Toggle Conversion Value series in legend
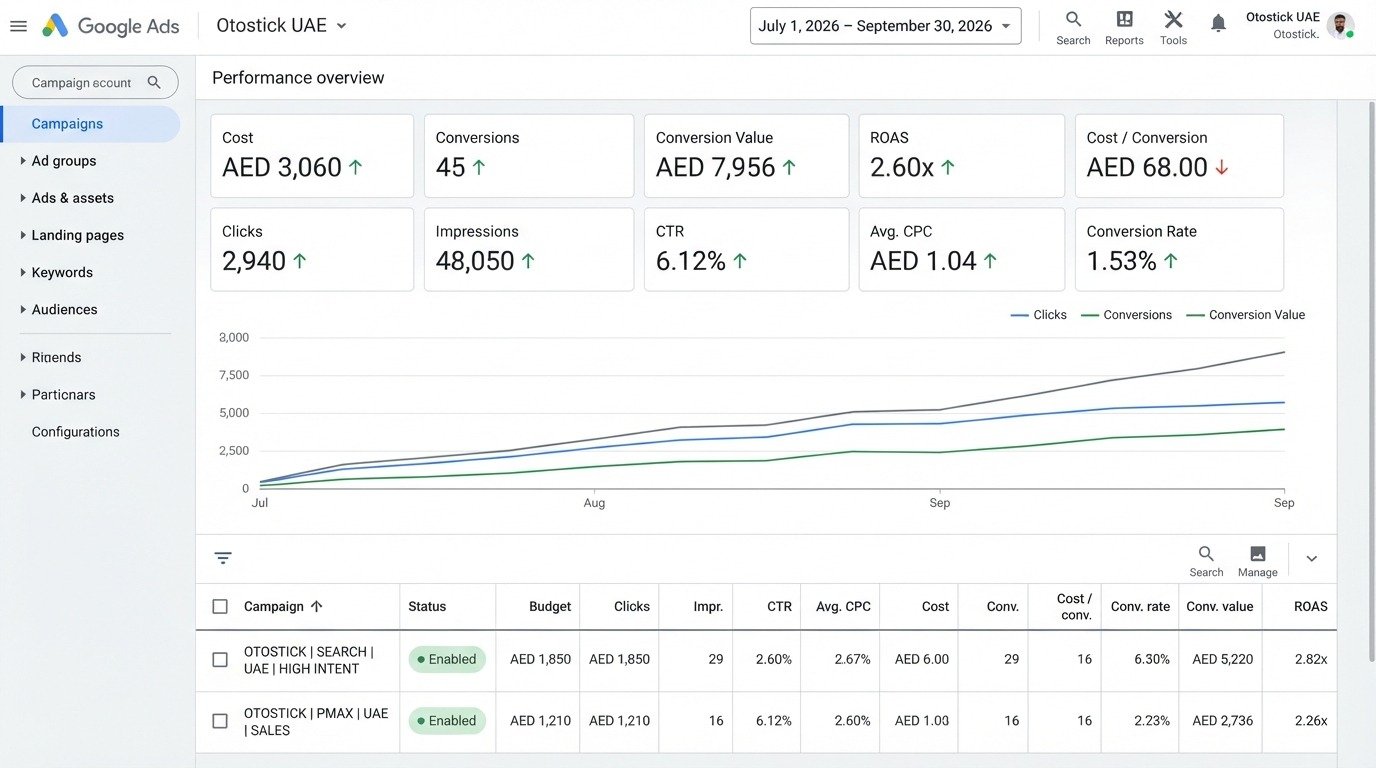 coord(1245,315)
